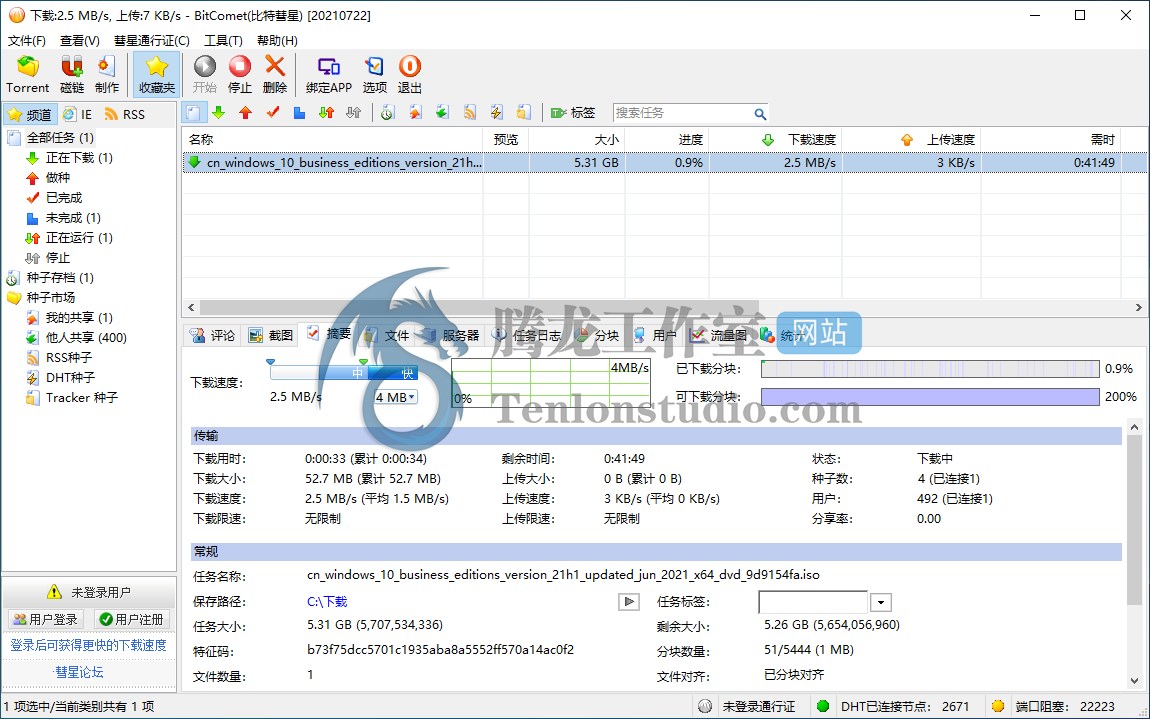The height and width of the screenshot is (719, 1150).
Task: Open the 查看(V) menu
Action: (80, 41)
